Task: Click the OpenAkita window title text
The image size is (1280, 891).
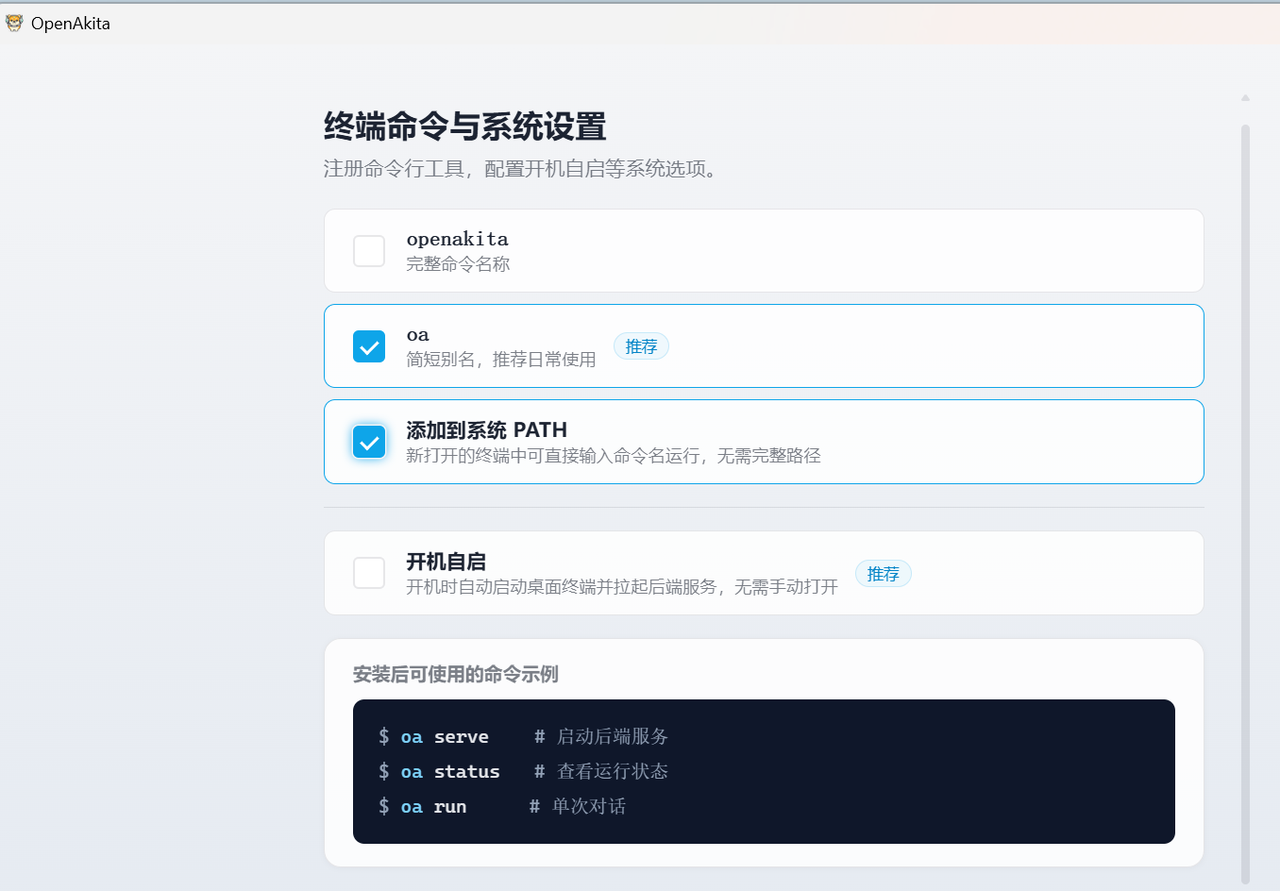Action: click(70, 23)
